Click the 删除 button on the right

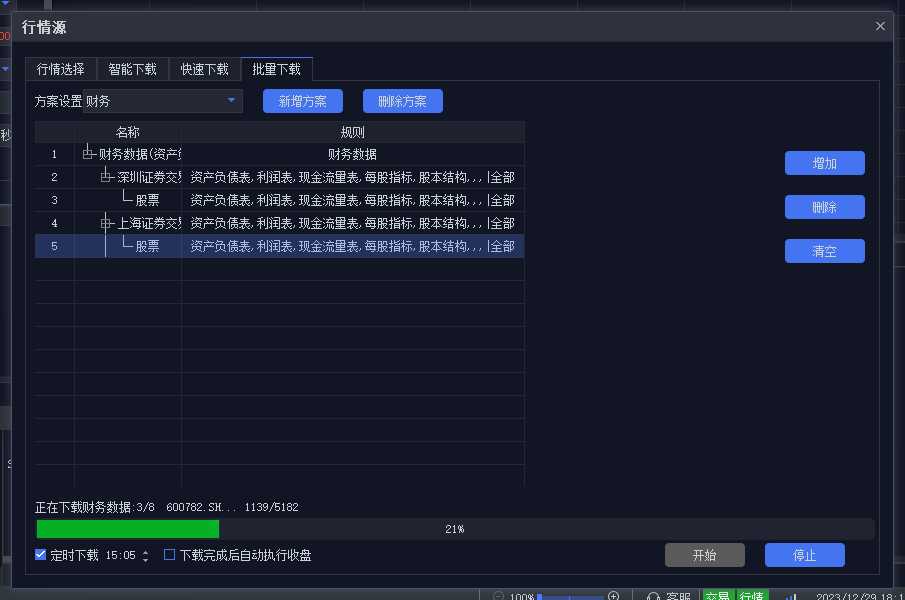click(824, 207)
